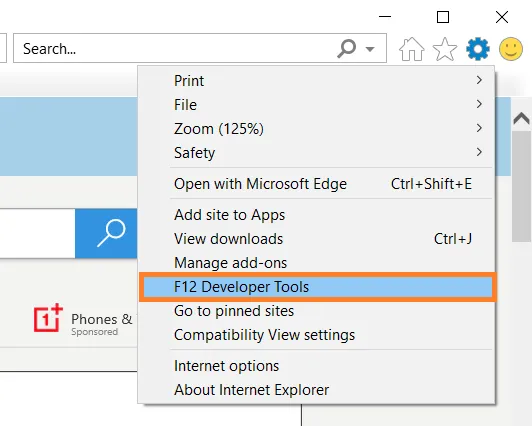Screen dimensions: 532x426
Task: Open the Home page icon
Action: click(411, 49)
